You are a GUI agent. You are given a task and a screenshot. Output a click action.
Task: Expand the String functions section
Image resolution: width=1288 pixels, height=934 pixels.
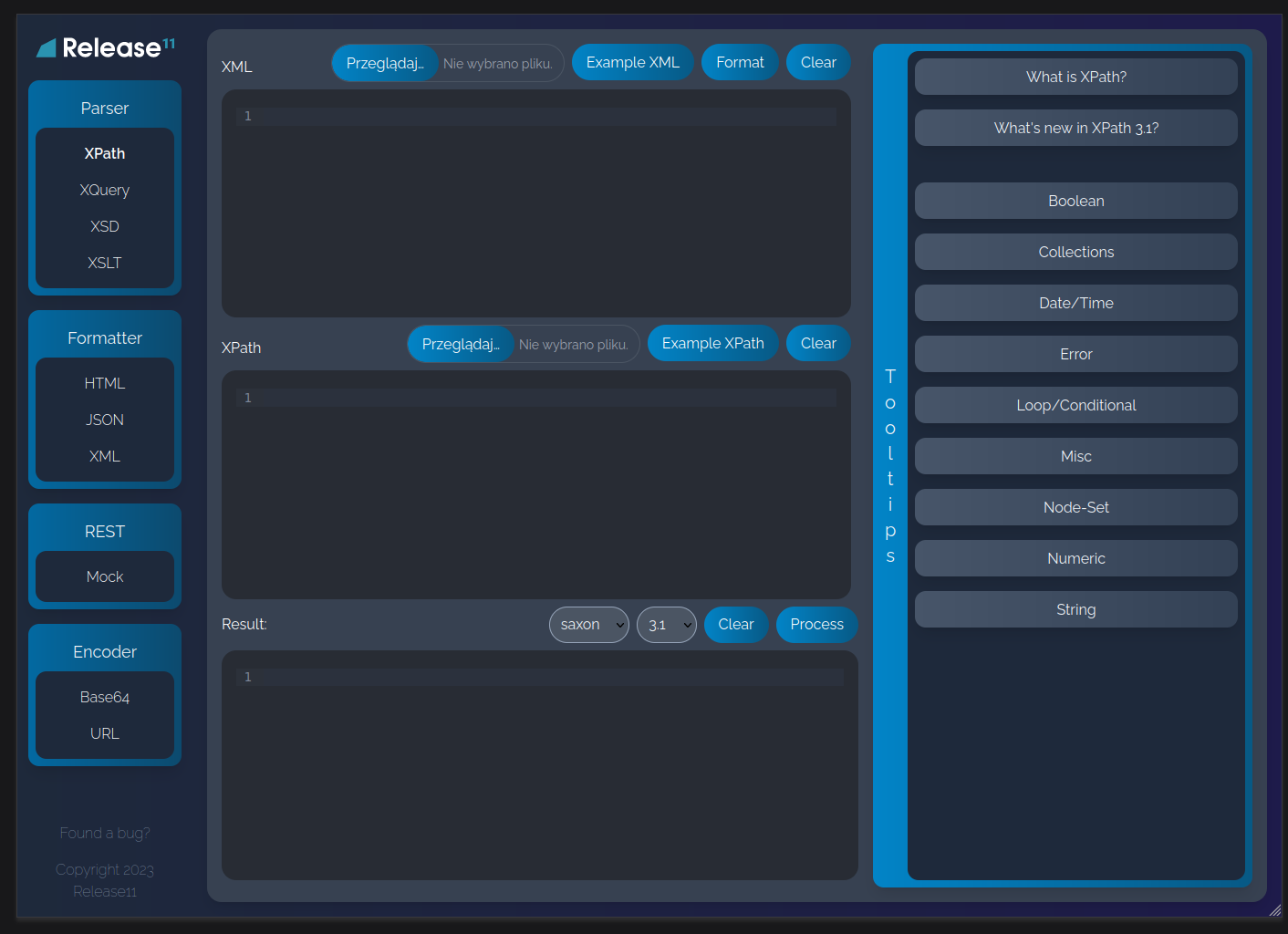click(1075, 609)
